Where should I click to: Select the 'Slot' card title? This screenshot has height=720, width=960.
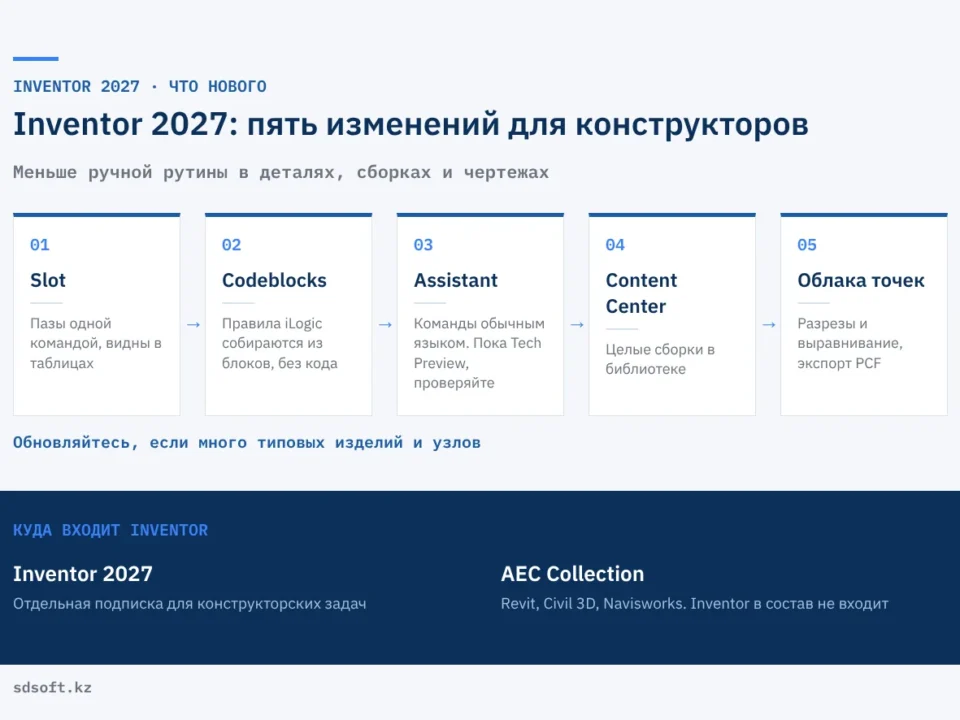(x=48, y=280)
